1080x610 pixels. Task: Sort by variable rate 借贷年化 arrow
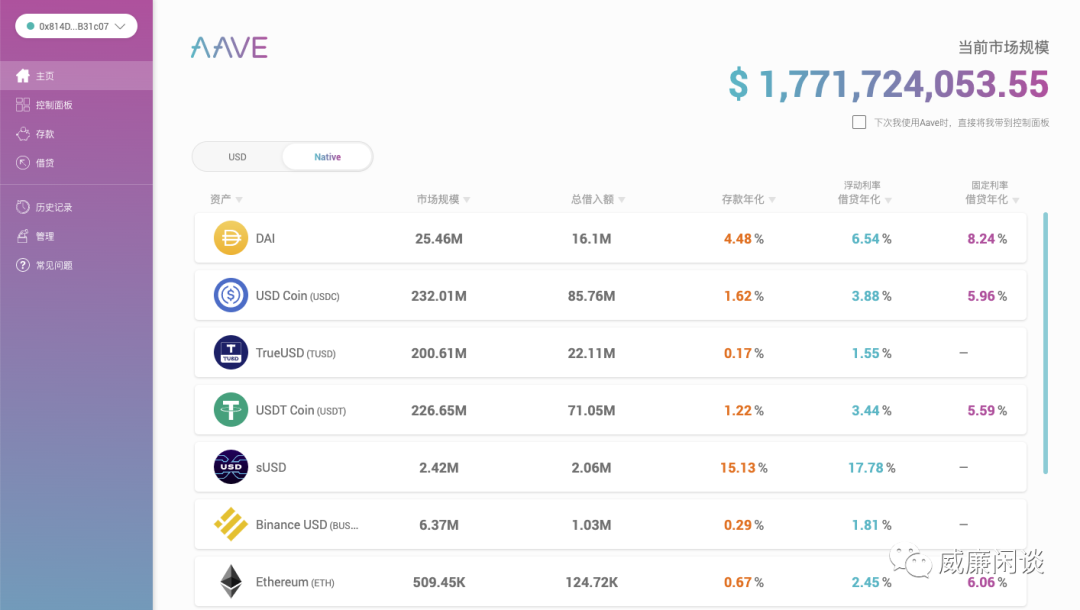(x=889, y=200)
